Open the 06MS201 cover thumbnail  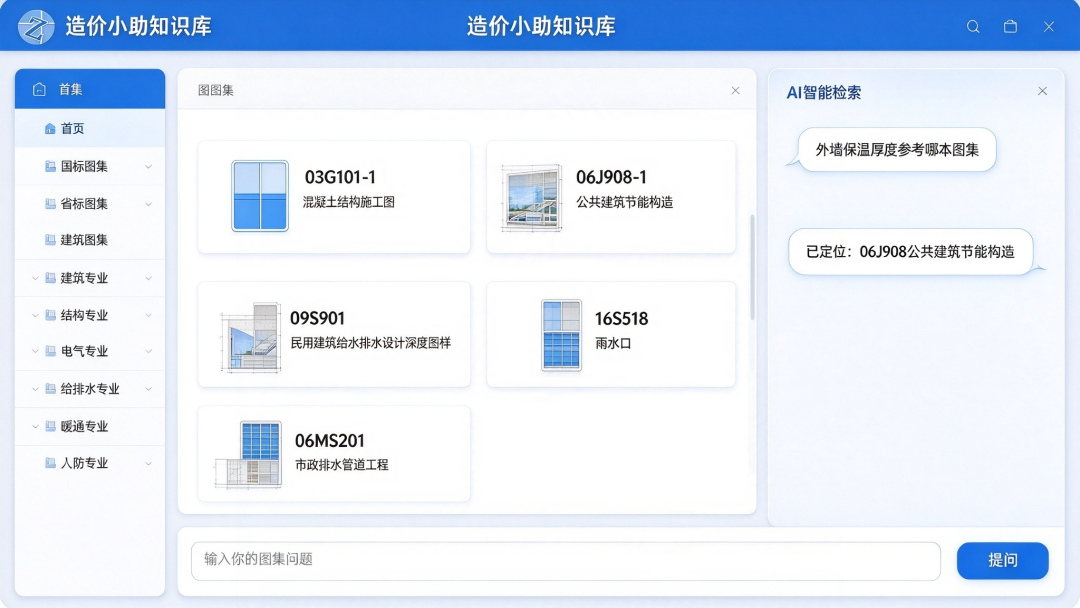pyautogui.click(x=249, y=454)
